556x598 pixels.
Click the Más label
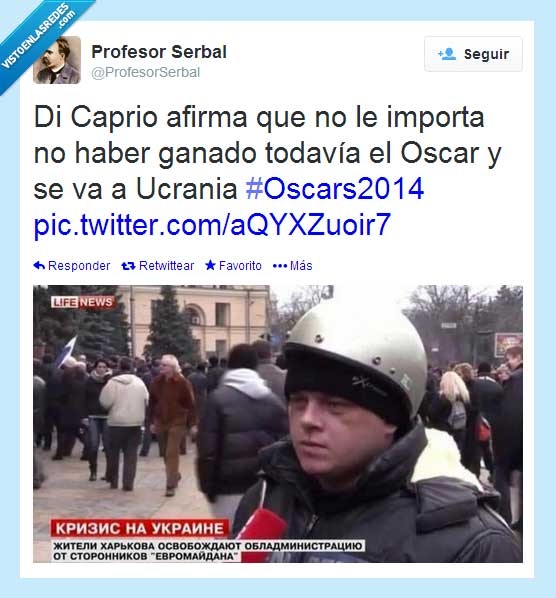point(301,265)
